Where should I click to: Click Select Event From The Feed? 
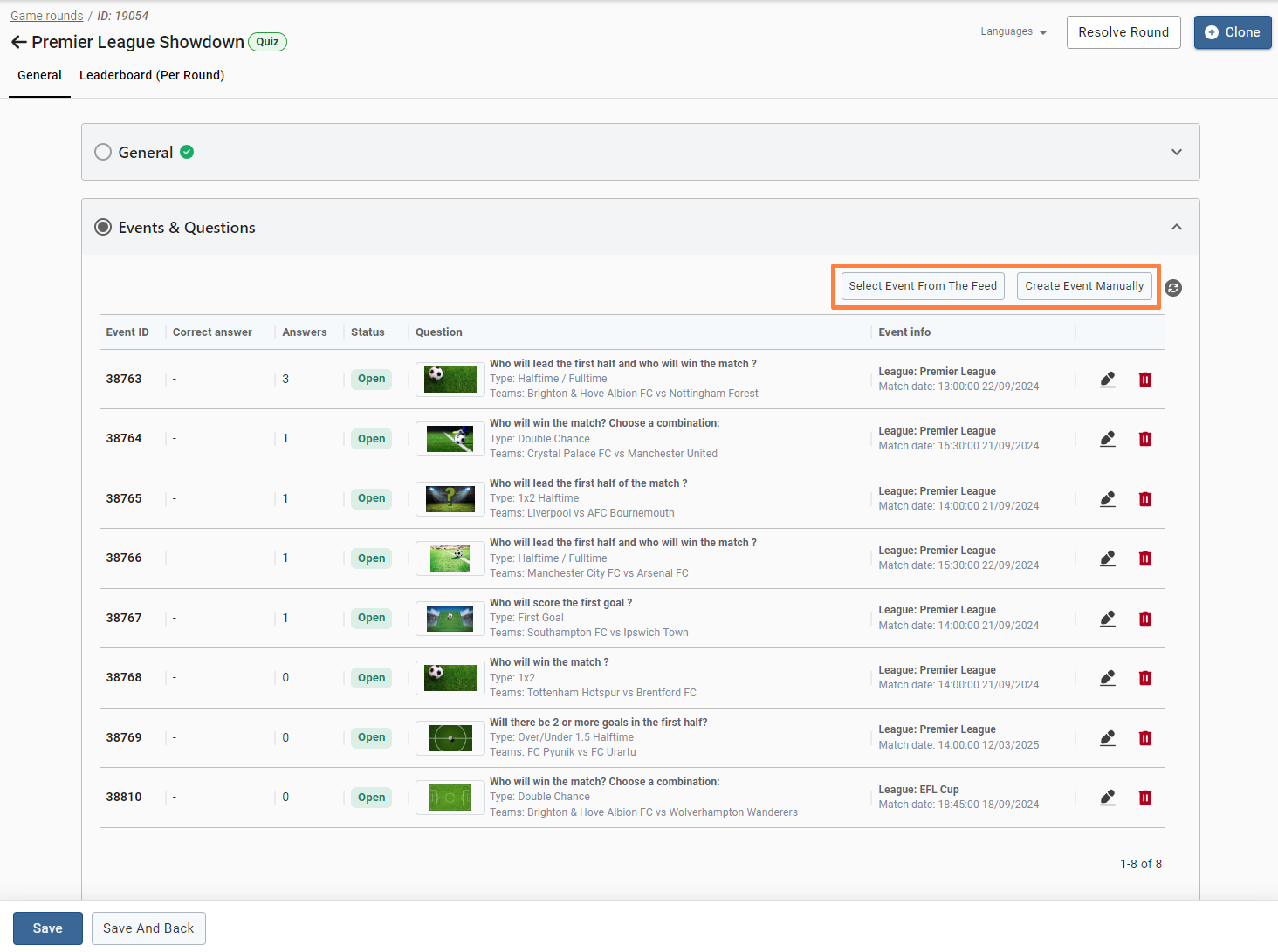(922, 286)
